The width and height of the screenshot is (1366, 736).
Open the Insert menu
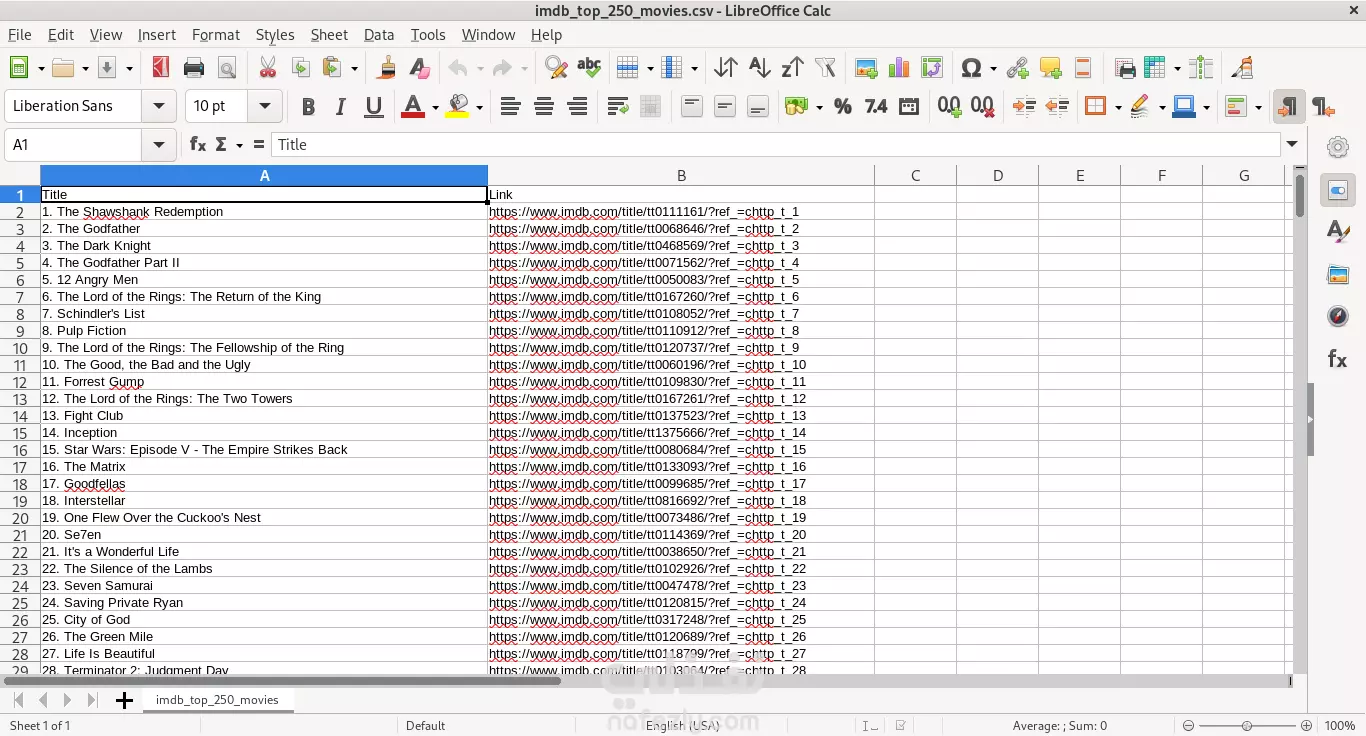point(156,35)
